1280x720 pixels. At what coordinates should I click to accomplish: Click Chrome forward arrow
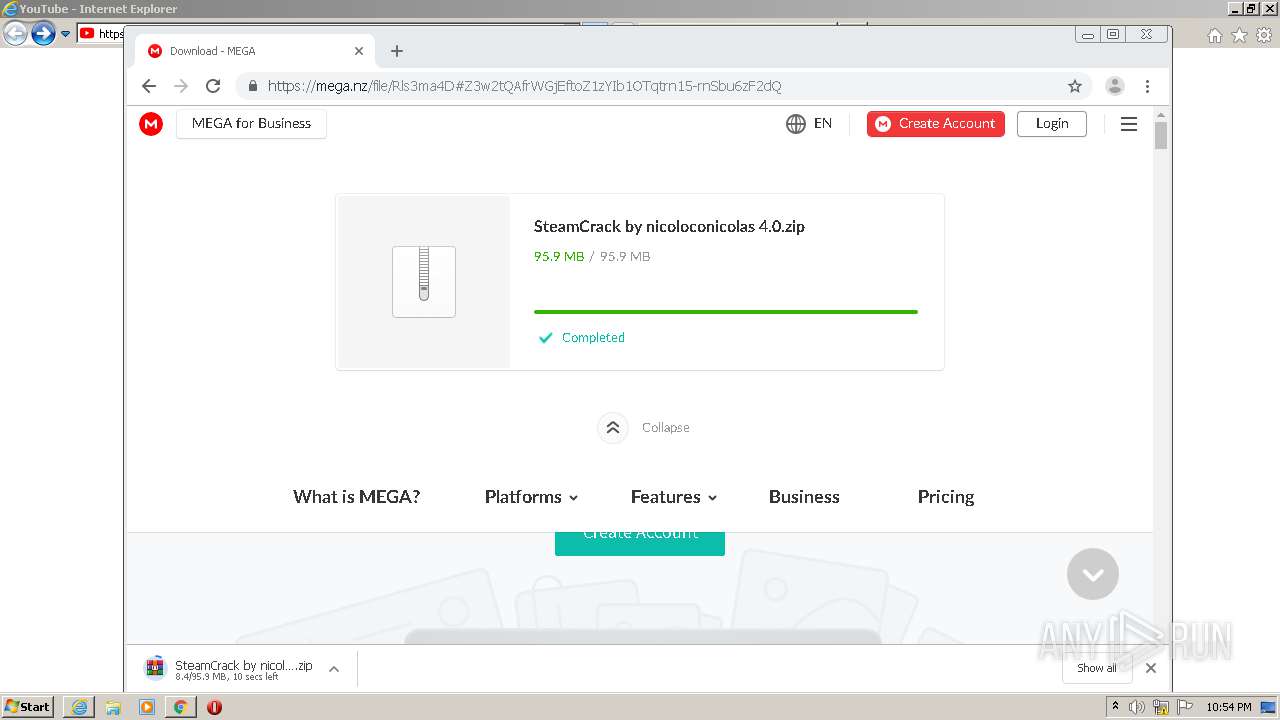[181, 86]
